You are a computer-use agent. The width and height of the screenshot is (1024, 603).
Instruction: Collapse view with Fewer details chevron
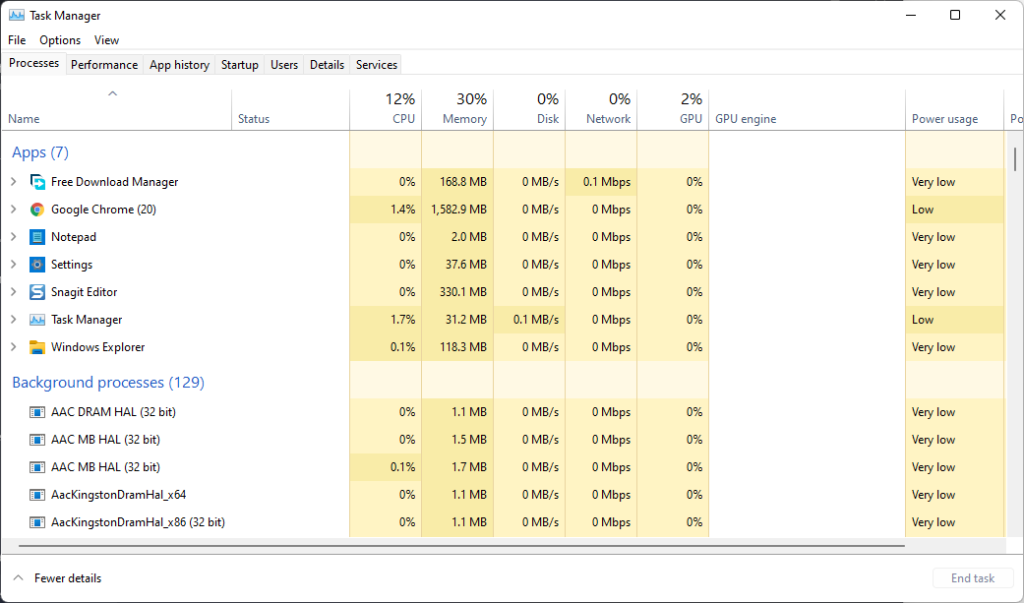coord(18,578)
